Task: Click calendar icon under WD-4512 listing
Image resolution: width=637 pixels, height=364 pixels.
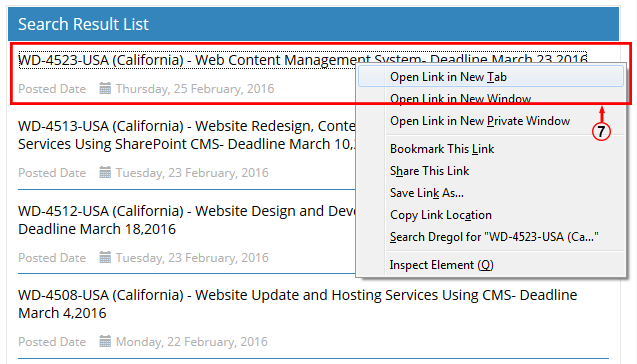Action: pos(105,257)
